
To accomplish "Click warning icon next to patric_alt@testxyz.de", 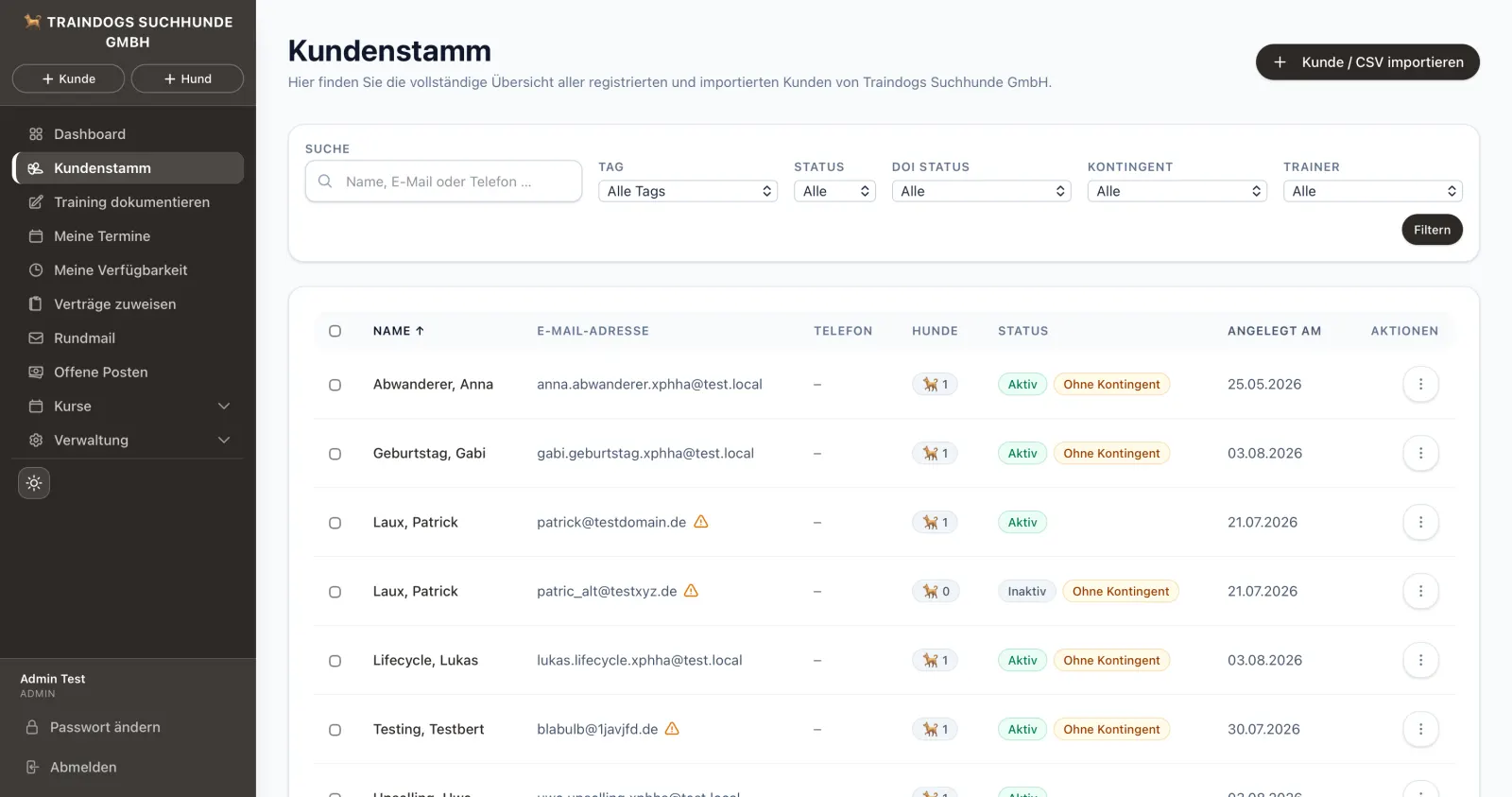I will tap(691, 591).
